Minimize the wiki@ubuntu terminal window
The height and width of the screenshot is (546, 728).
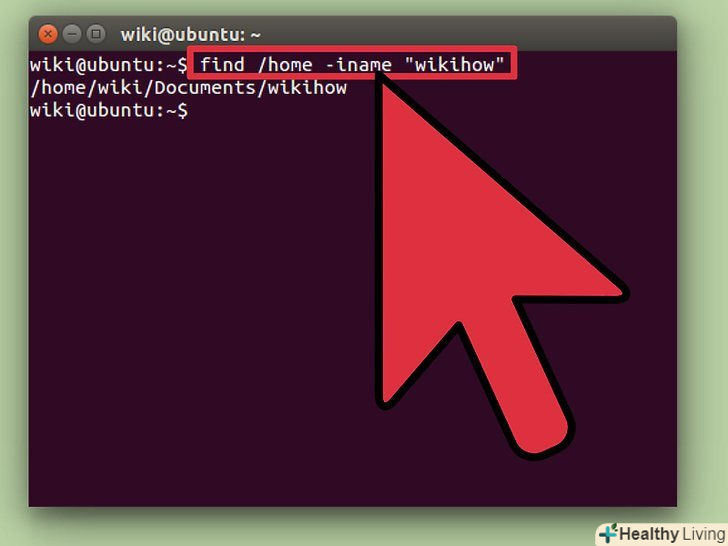click(72, 34)
